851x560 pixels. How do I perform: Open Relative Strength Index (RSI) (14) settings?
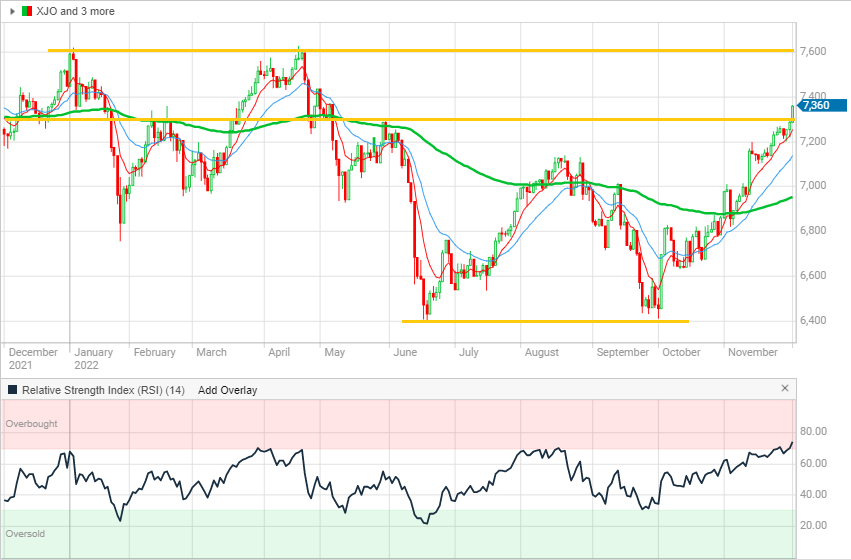click(104, 390)
